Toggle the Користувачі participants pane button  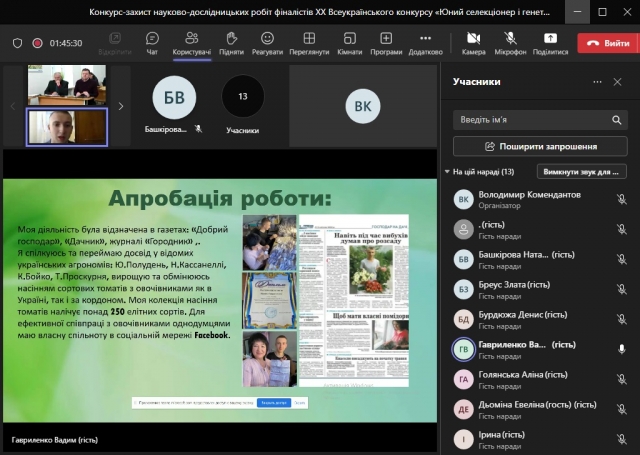click(x=191, y=43)
